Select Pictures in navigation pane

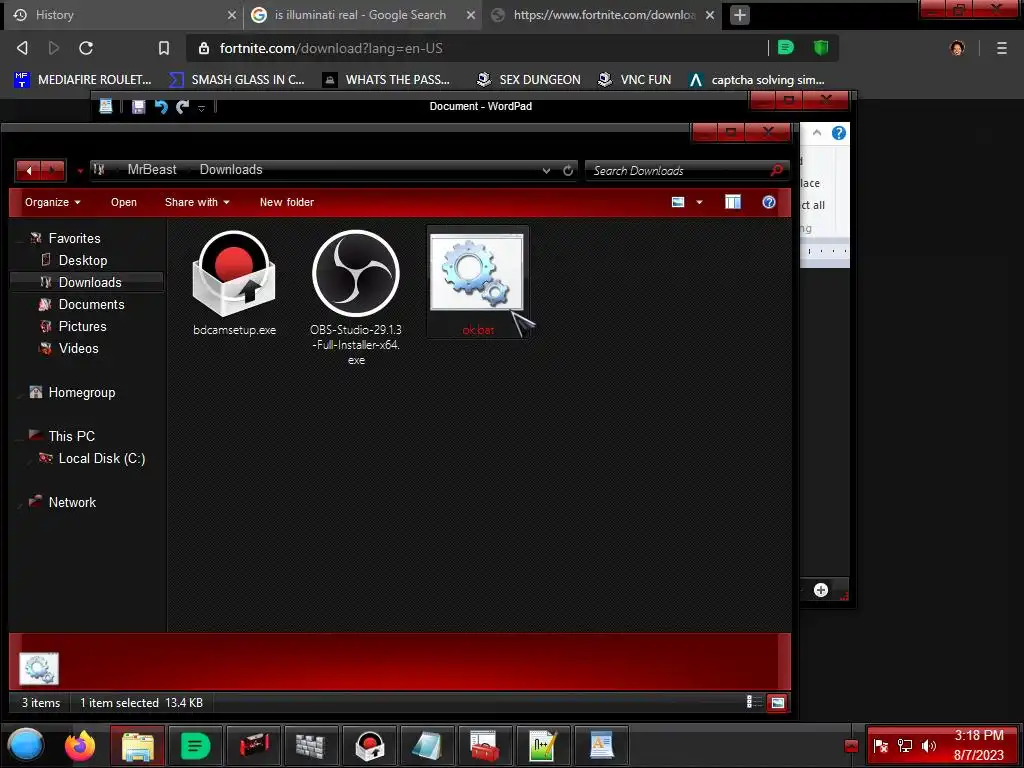[x=82, y=327]
